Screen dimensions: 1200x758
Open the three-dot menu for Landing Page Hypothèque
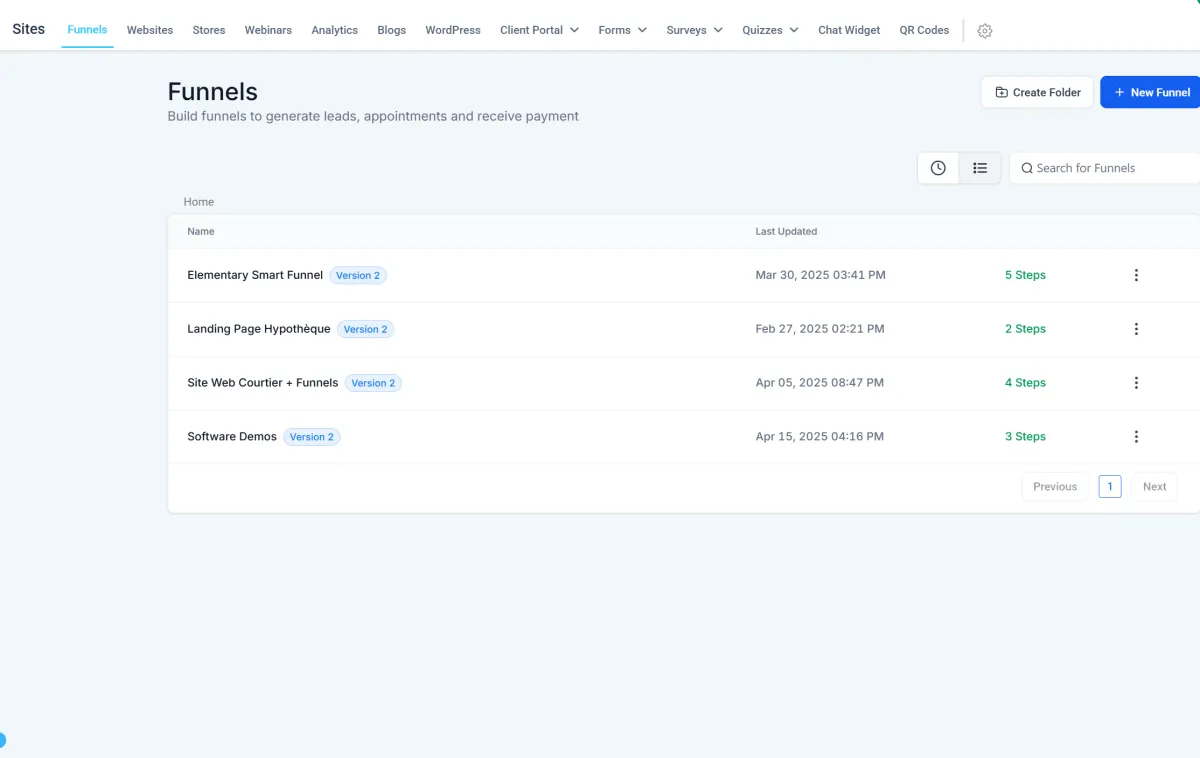(1136, 329)
